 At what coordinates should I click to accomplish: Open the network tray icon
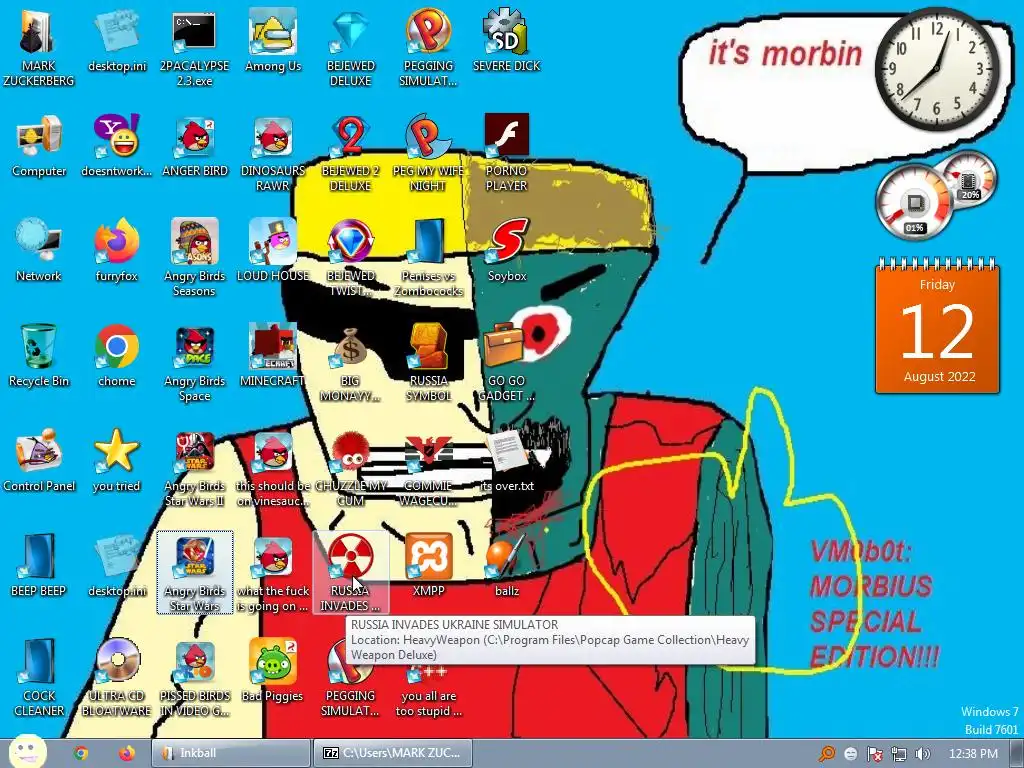[899, 754]
